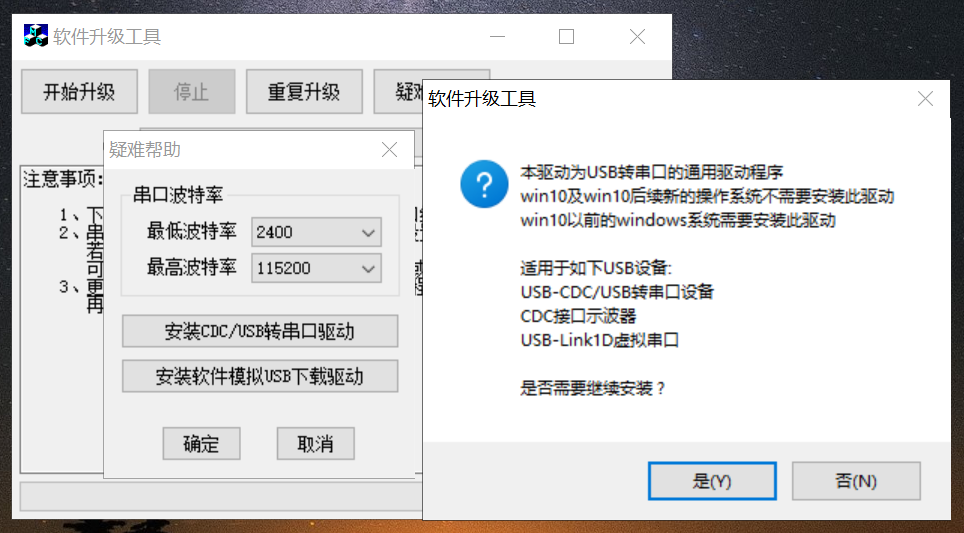Open the 最高波特率 dropdown arrow
Viewport: 964px width, 533px height.
tap(368, 269)
